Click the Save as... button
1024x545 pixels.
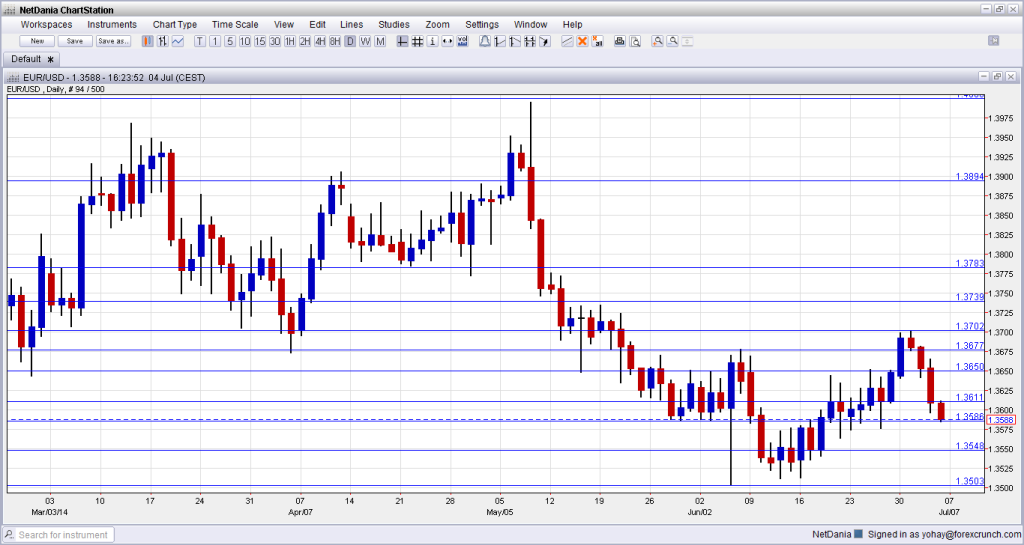[x=113, y=41]
